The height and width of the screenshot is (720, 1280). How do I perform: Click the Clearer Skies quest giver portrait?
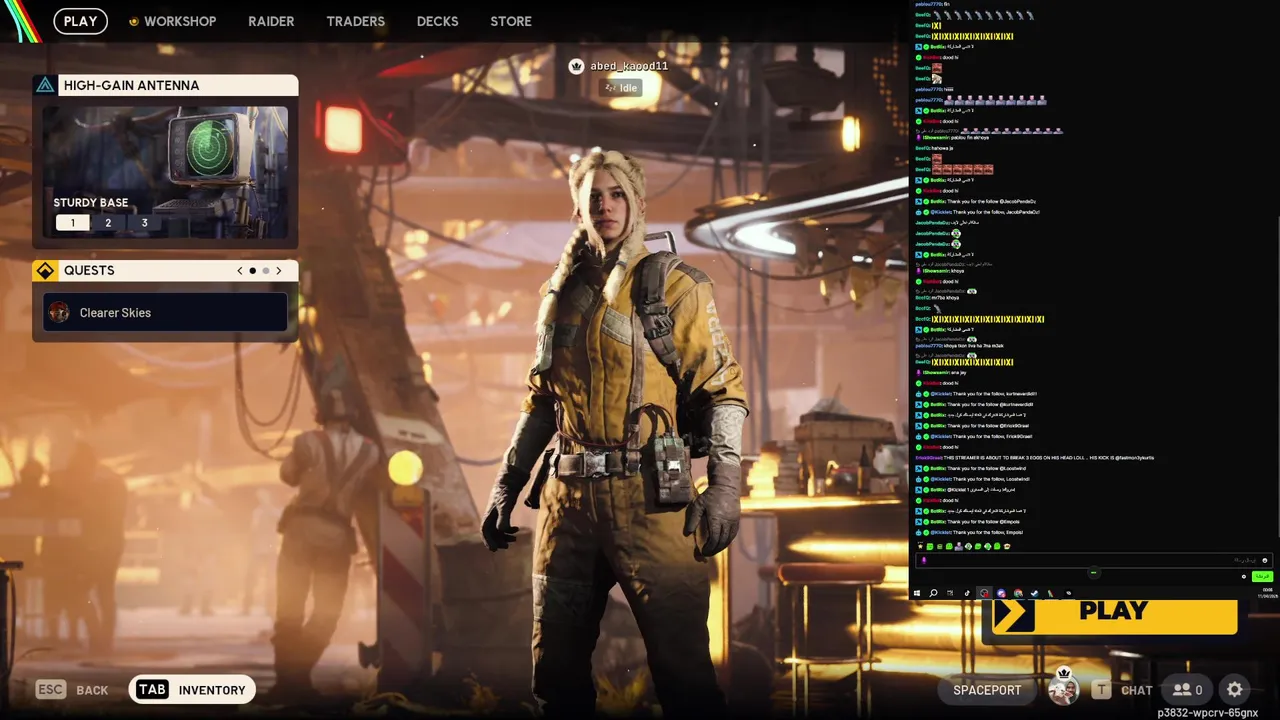pyautogui.click(x=59, y=313)
